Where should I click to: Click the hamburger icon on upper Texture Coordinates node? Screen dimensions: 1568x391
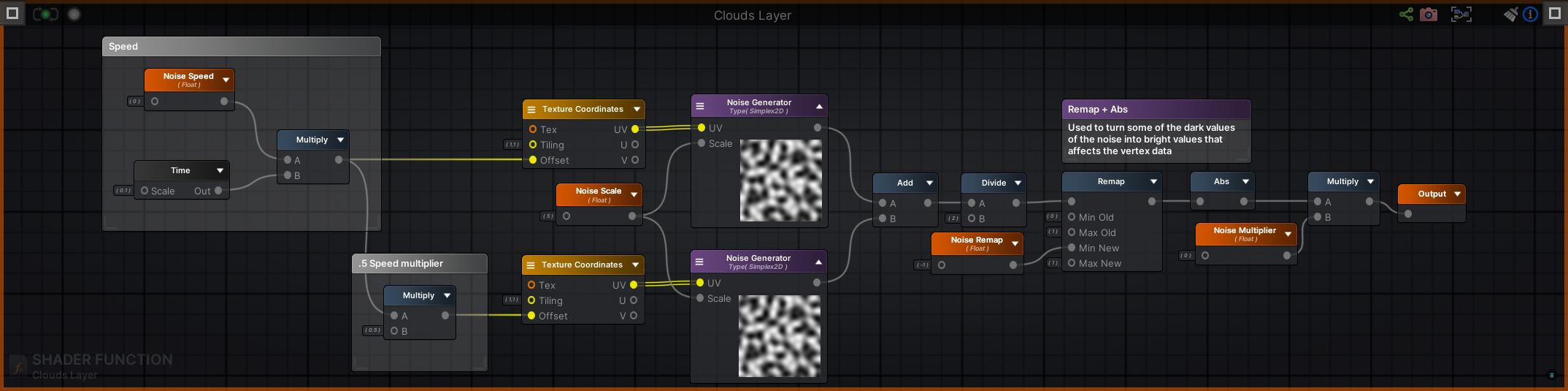pyautogui.click(x=531, y=110)
